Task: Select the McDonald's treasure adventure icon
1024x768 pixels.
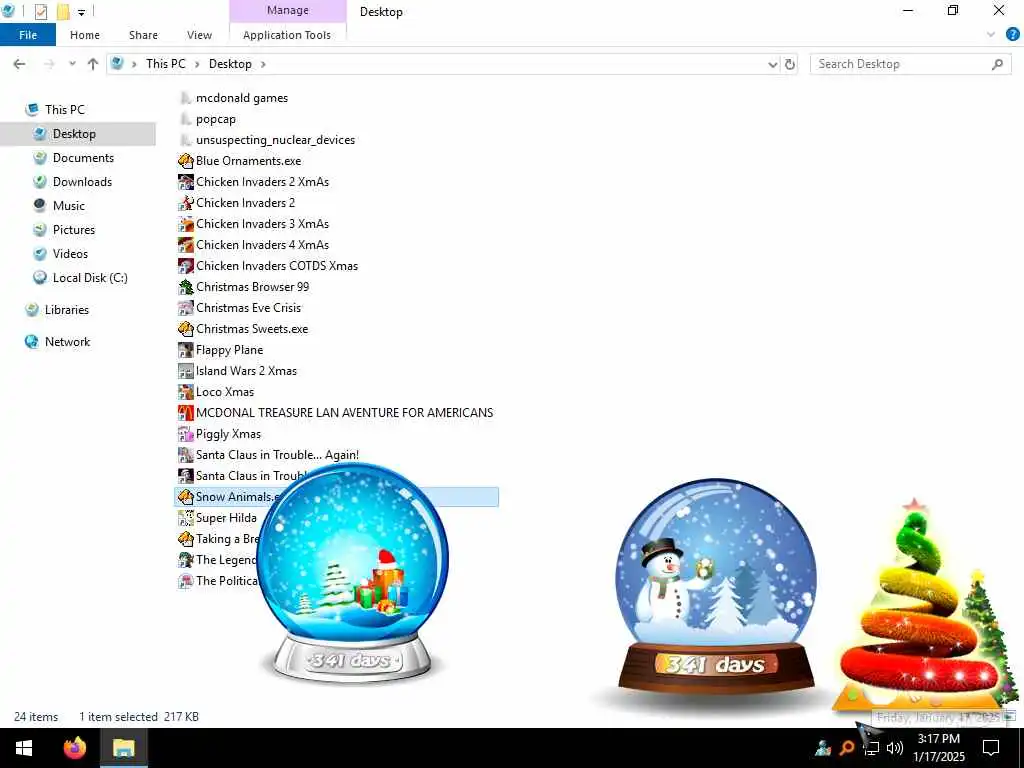Action: click(185, 413)
